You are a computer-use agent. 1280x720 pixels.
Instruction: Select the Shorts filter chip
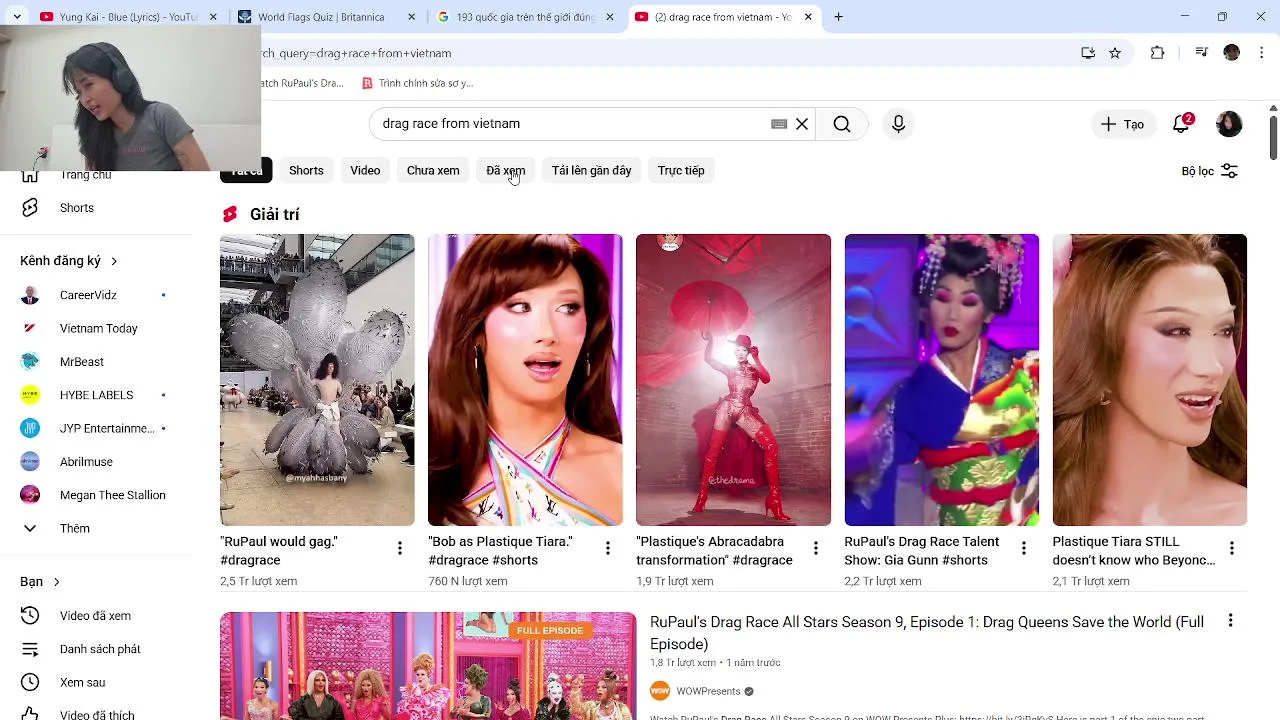click(x=306, y=171)
